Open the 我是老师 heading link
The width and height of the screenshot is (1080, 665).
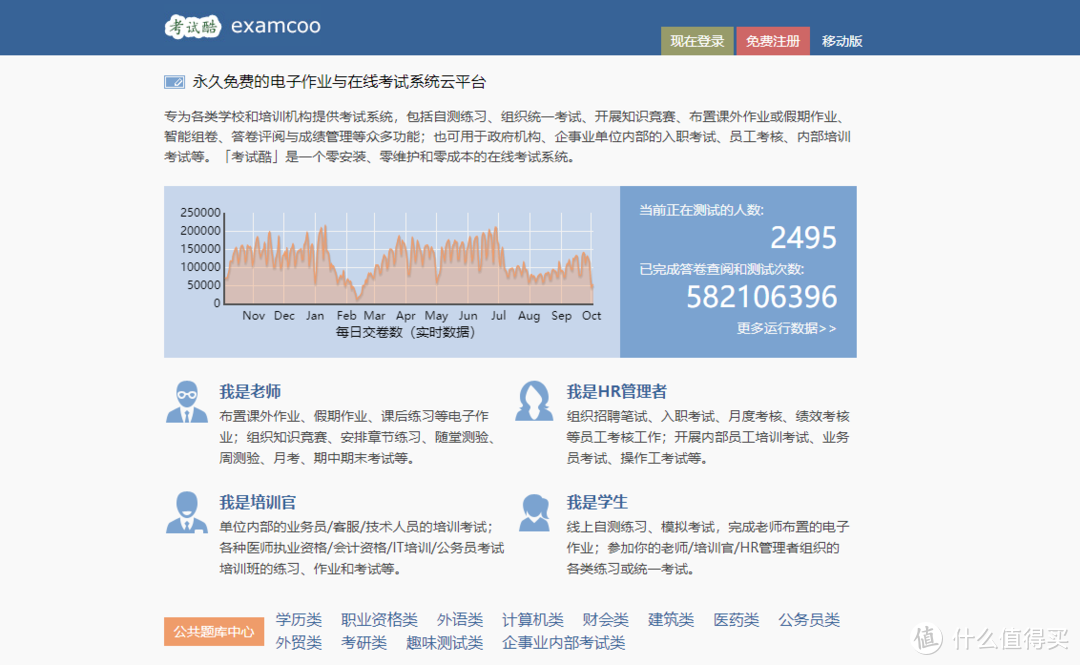click(250, 391)
